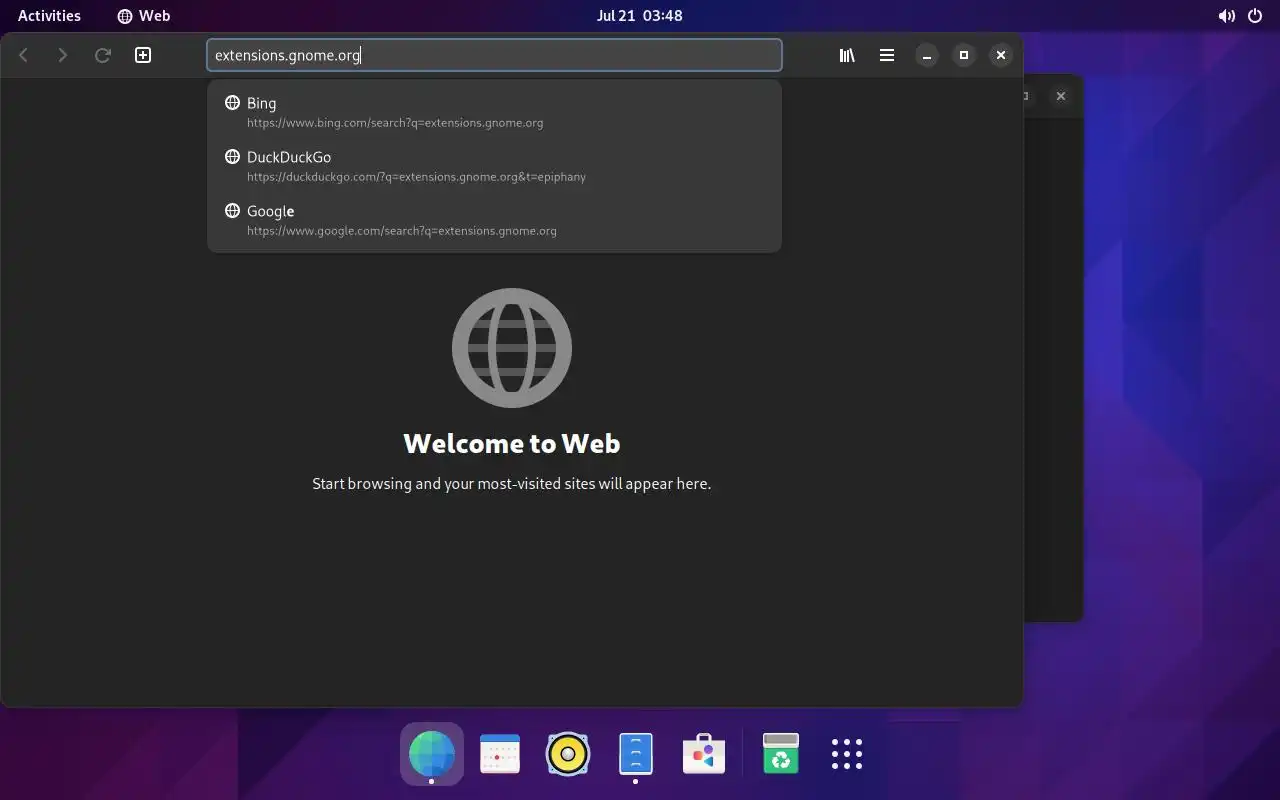The width and height of the screenshot is (1280, 800).
Task: Click the globe icon beside DuckDuckGo
Action: pos(232,156)
